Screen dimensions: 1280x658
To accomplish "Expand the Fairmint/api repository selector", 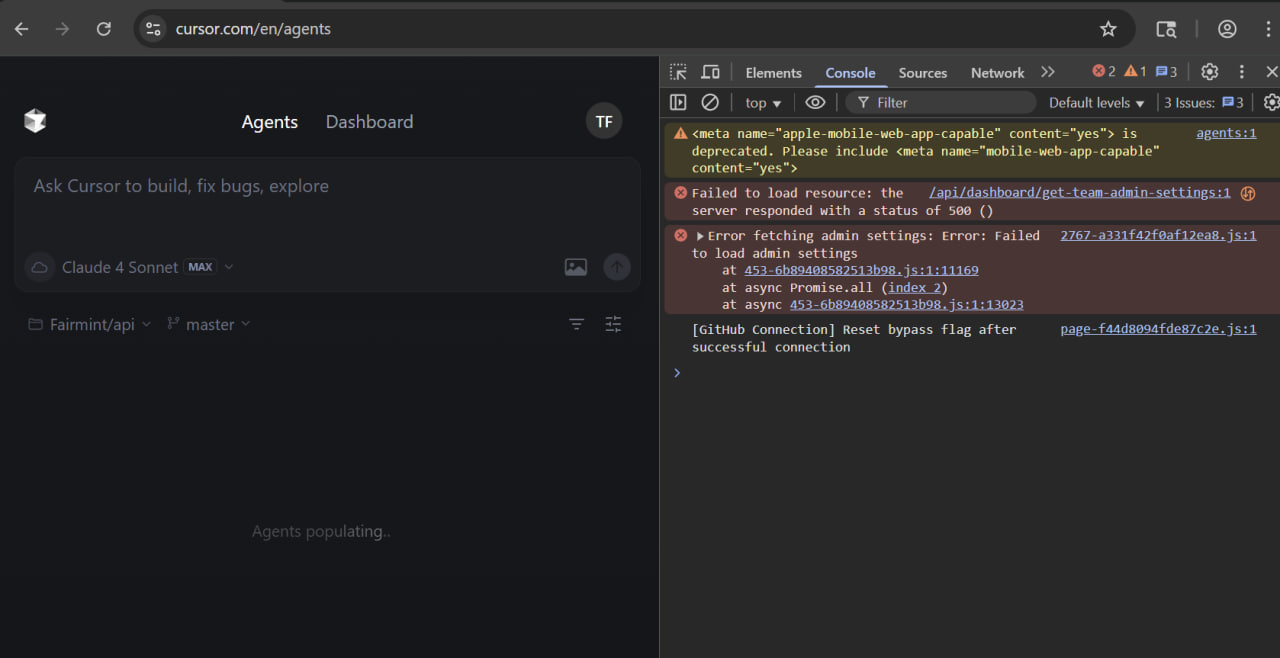I will pyautogui.click(x=90, y=324).
